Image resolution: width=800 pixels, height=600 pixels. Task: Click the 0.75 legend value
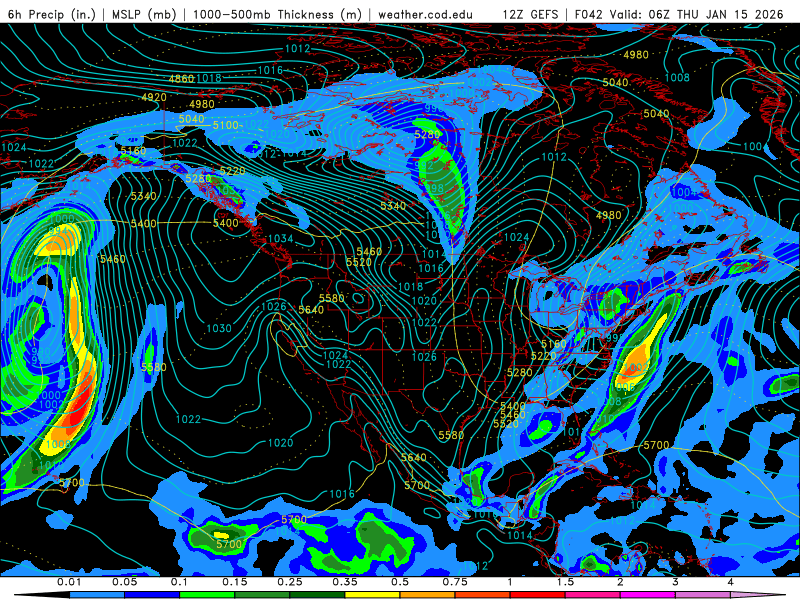coord(455,582)
